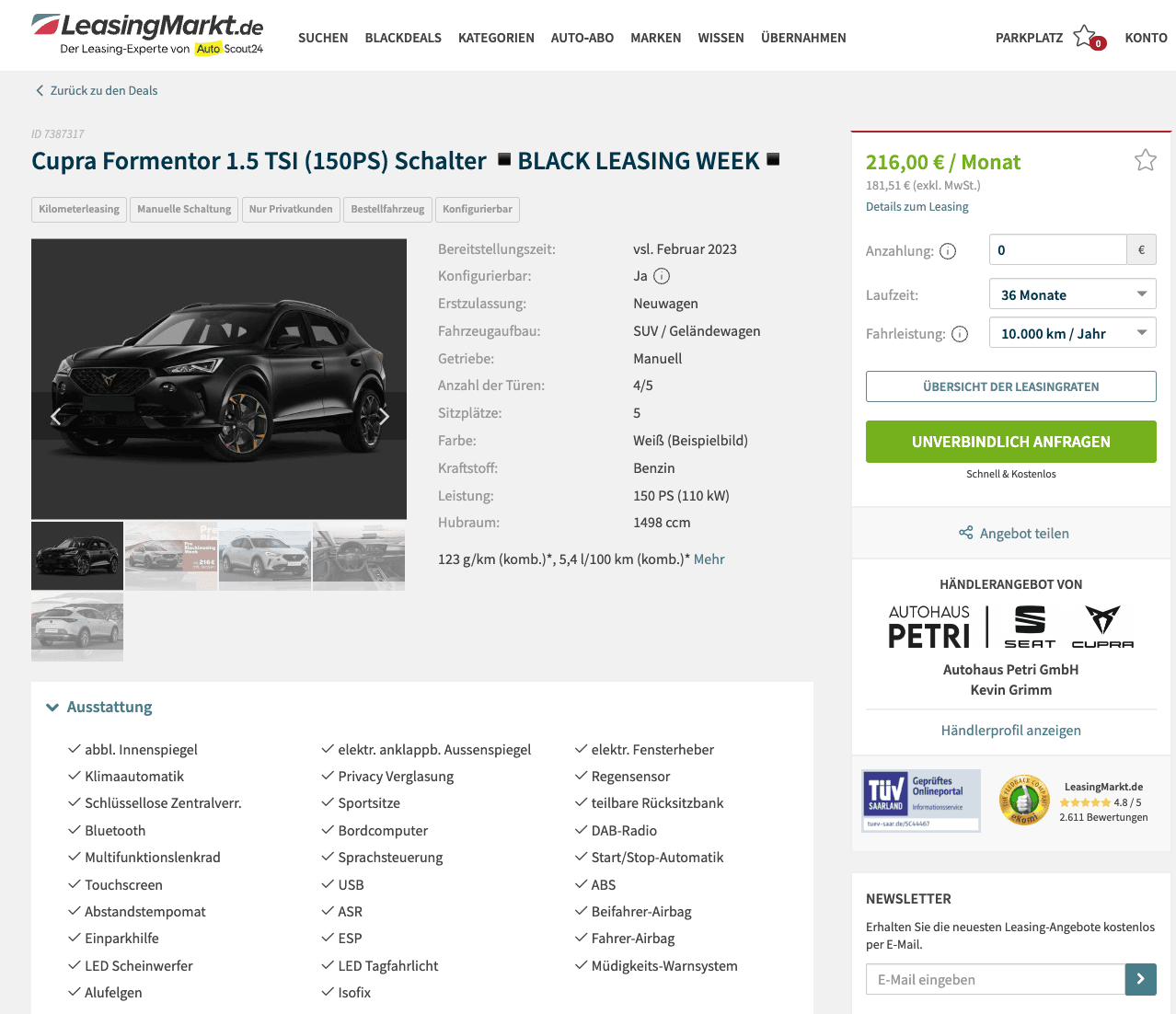Click the TÜV Saarland seal
The image size is (1176, 1014).
920,801
